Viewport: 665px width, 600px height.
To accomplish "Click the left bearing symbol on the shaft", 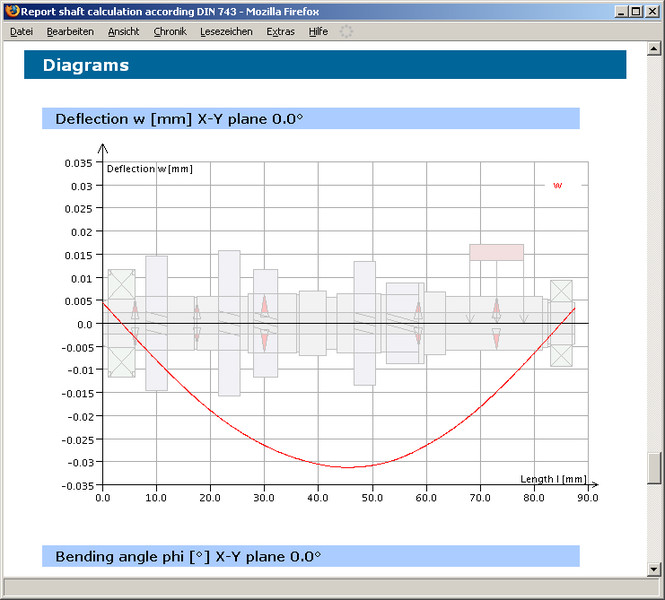I will (121, 322).
